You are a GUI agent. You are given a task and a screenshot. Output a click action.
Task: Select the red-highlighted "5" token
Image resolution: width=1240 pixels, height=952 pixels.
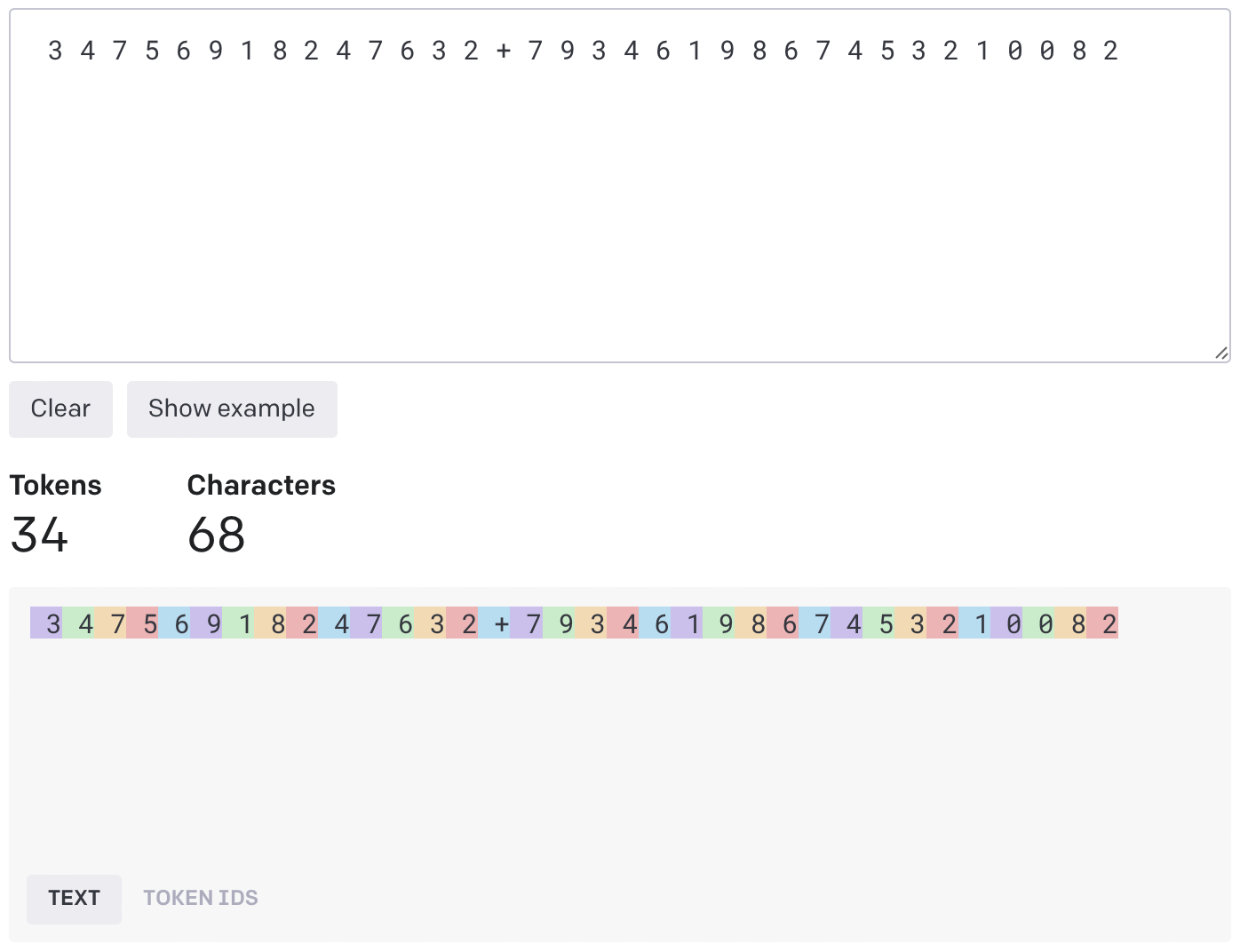[x=143, y=623]
